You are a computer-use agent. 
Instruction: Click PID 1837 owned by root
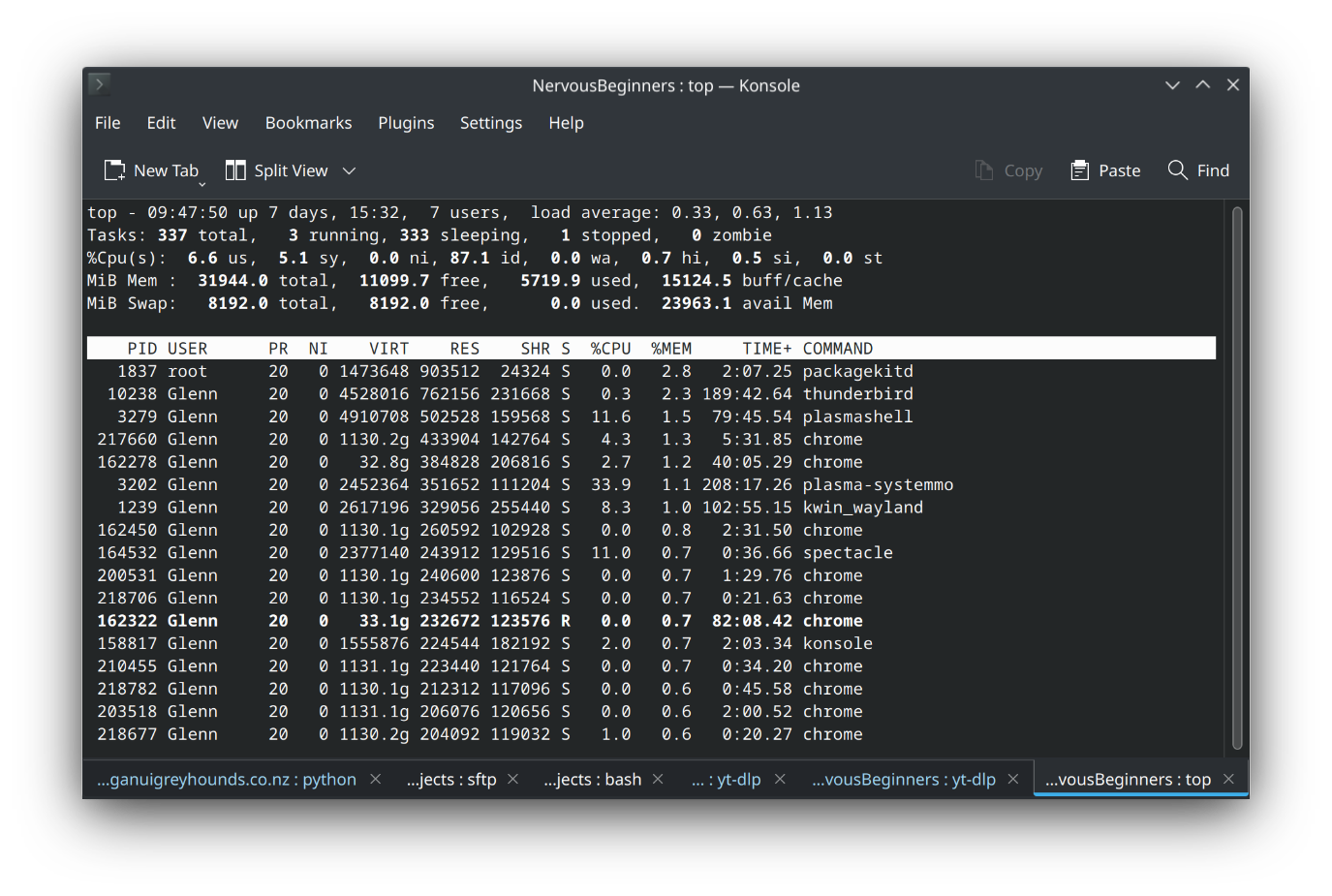tap(137, 371)
